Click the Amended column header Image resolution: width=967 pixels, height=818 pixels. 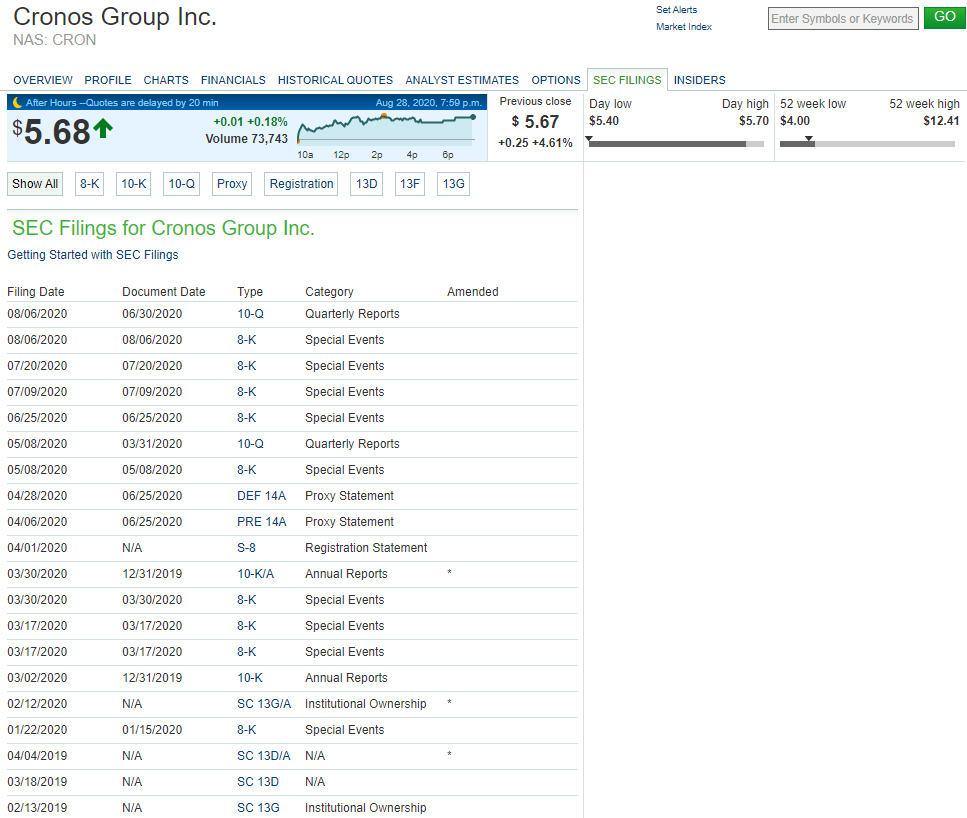(x=472, y=292)
